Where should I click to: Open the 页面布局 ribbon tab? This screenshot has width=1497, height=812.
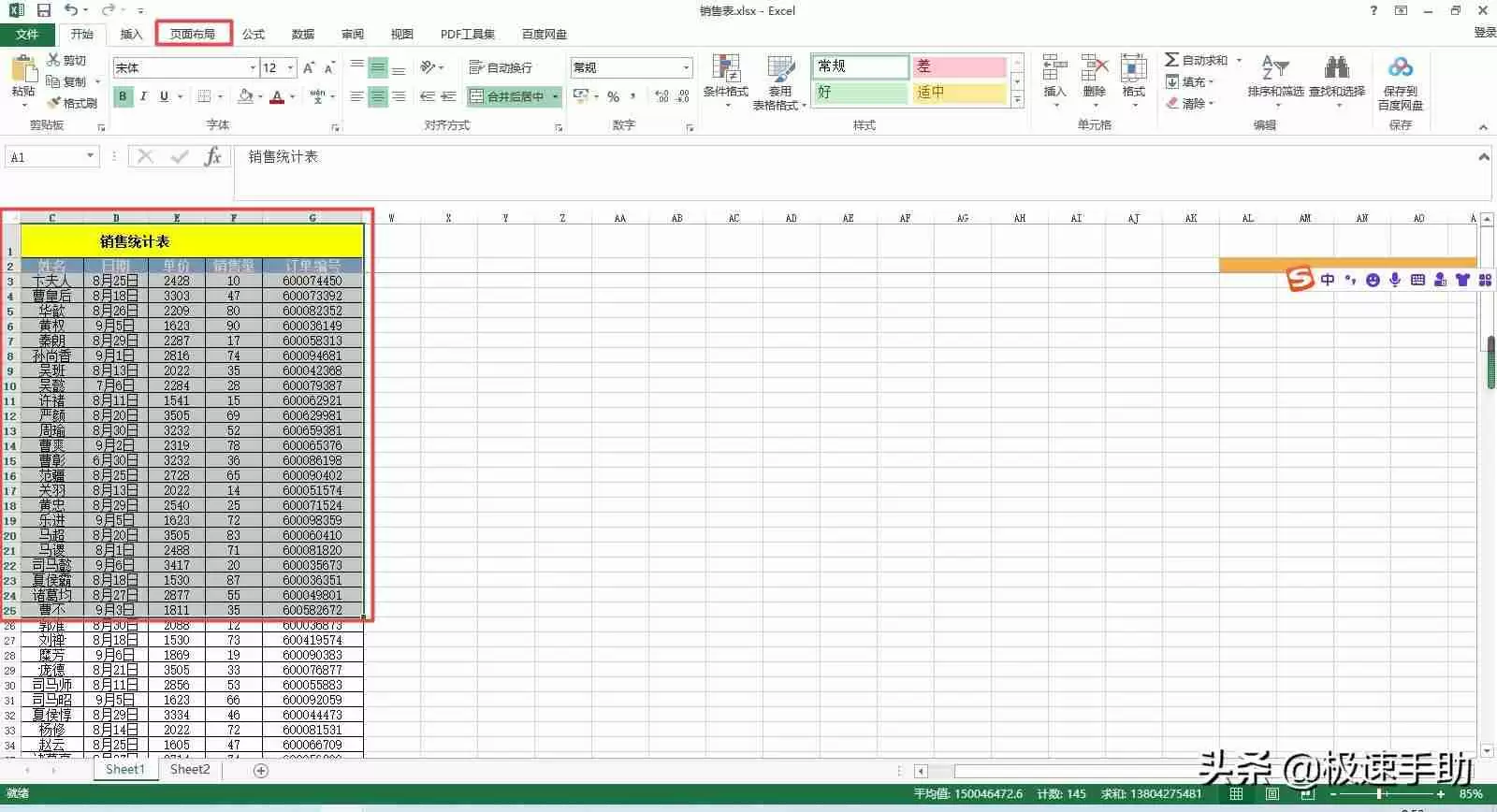tap(193, 34)
